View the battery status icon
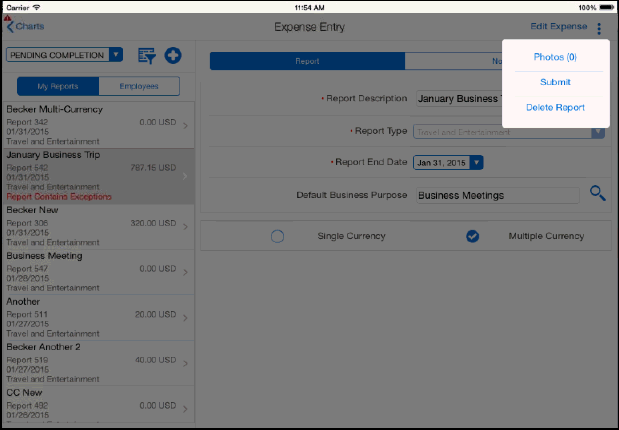This screenshot has width=619, height=430. (607, 8)
